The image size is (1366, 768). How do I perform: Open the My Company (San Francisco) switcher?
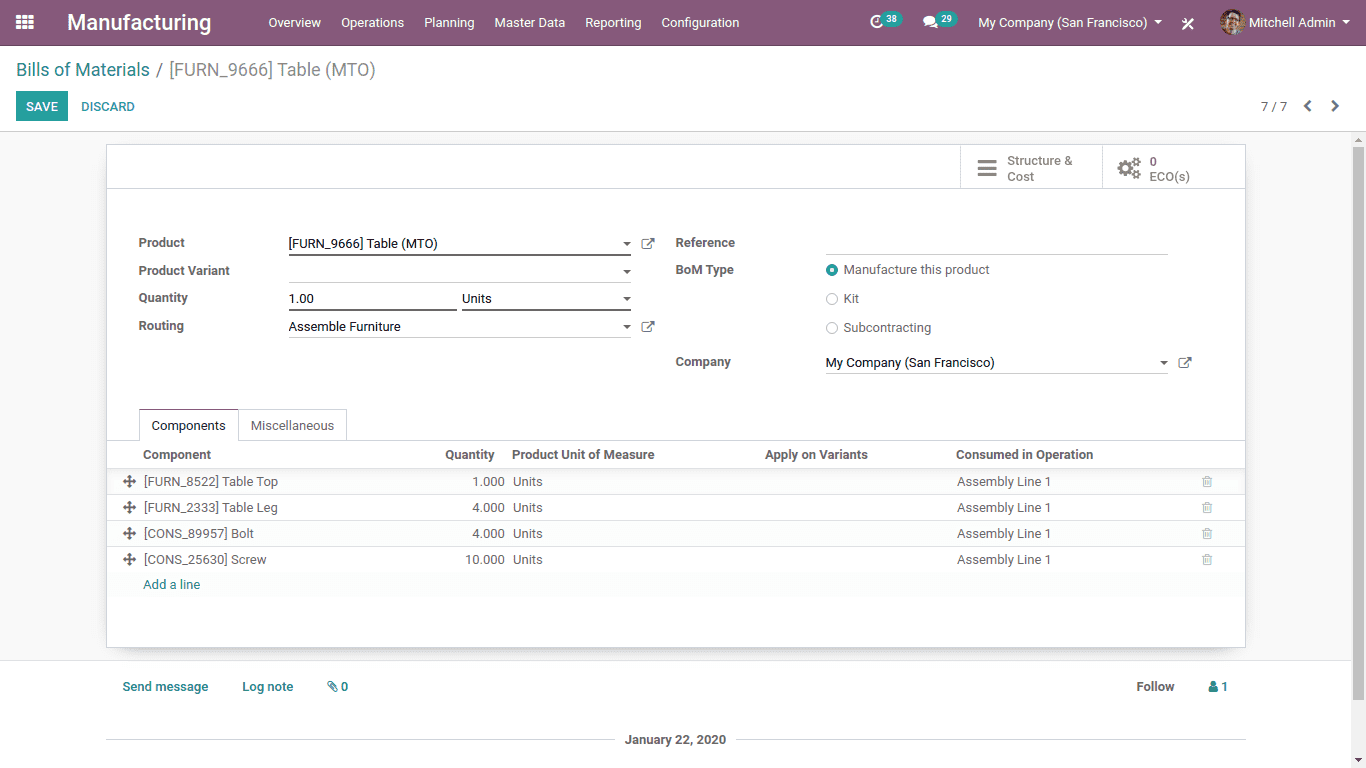pyautogui.click(x=1070, y=22)
